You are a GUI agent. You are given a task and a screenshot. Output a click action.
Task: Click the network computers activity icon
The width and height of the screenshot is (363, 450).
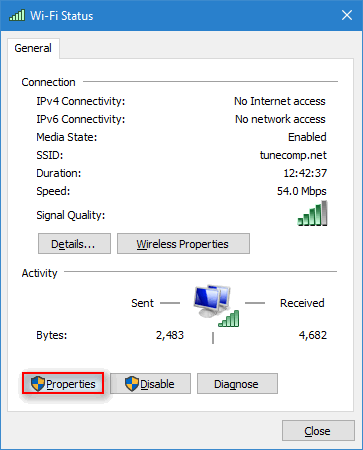(212, 301)
